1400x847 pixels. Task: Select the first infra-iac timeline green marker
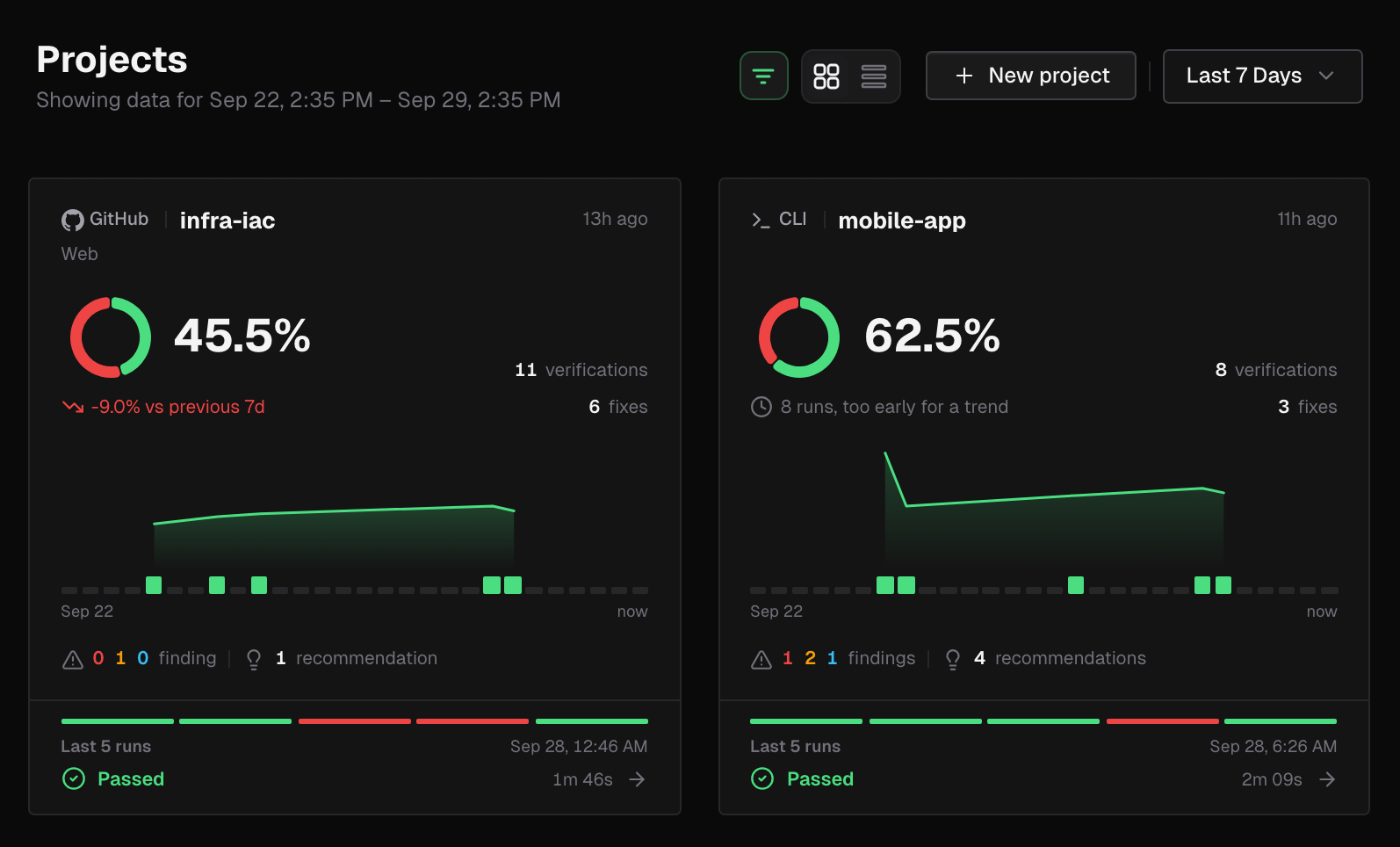(154, 585)
